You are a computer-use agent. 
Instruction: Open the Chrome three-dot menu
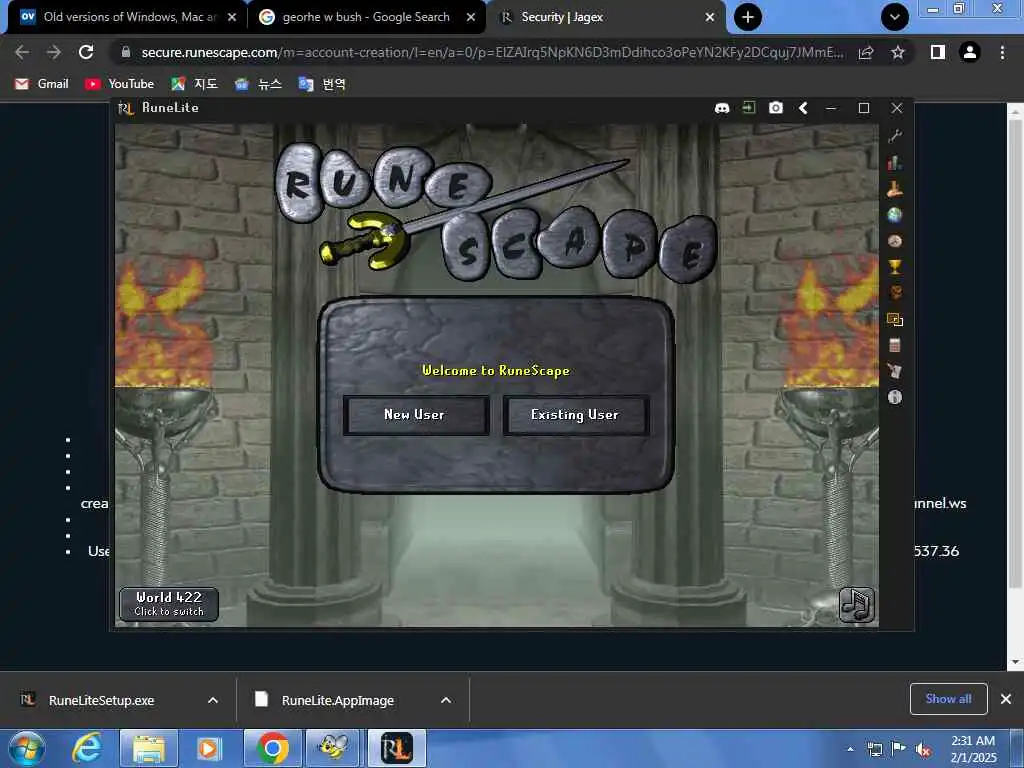[1002, 52]
